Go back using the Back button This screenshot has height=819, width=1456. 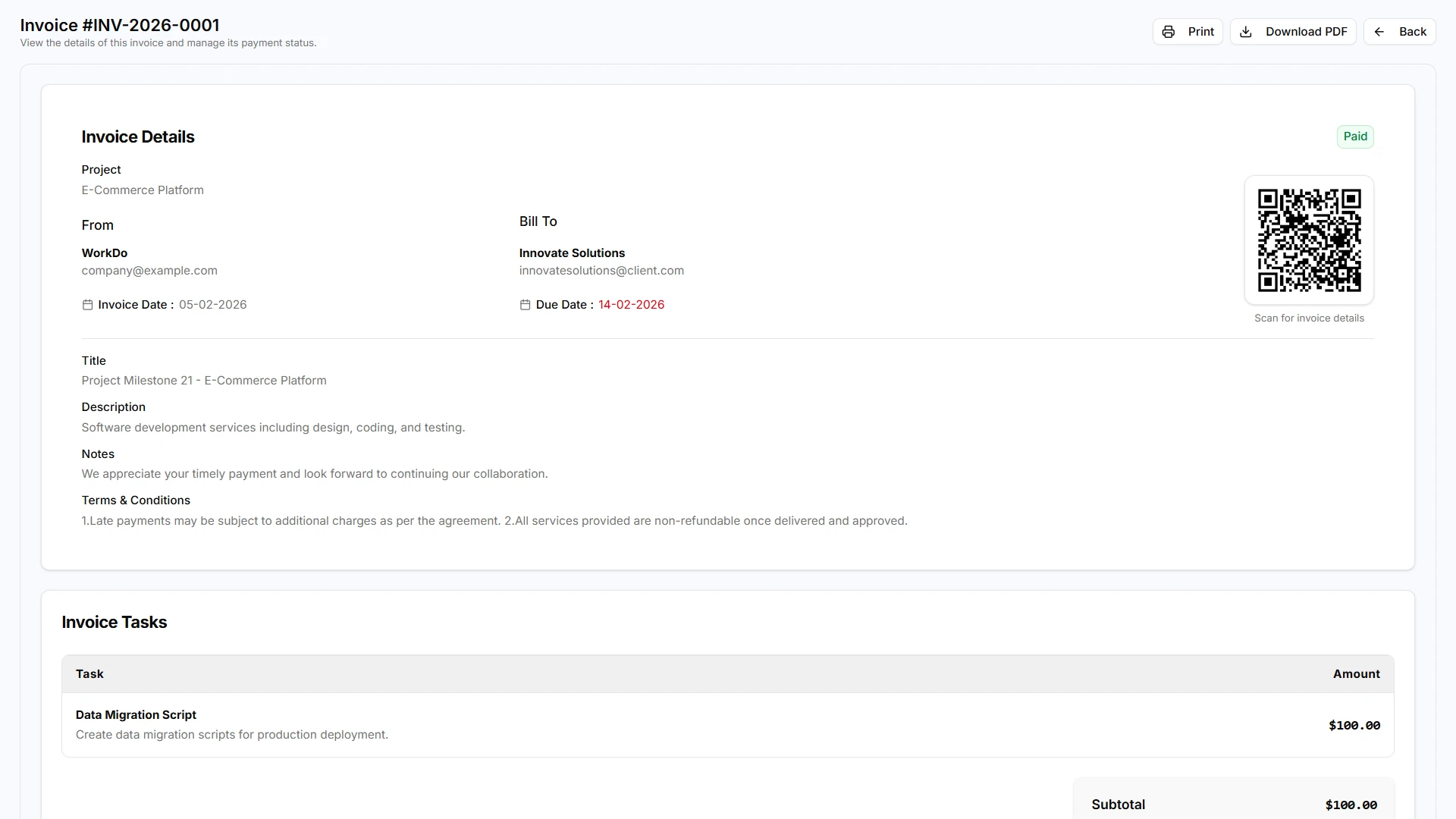1400,32
